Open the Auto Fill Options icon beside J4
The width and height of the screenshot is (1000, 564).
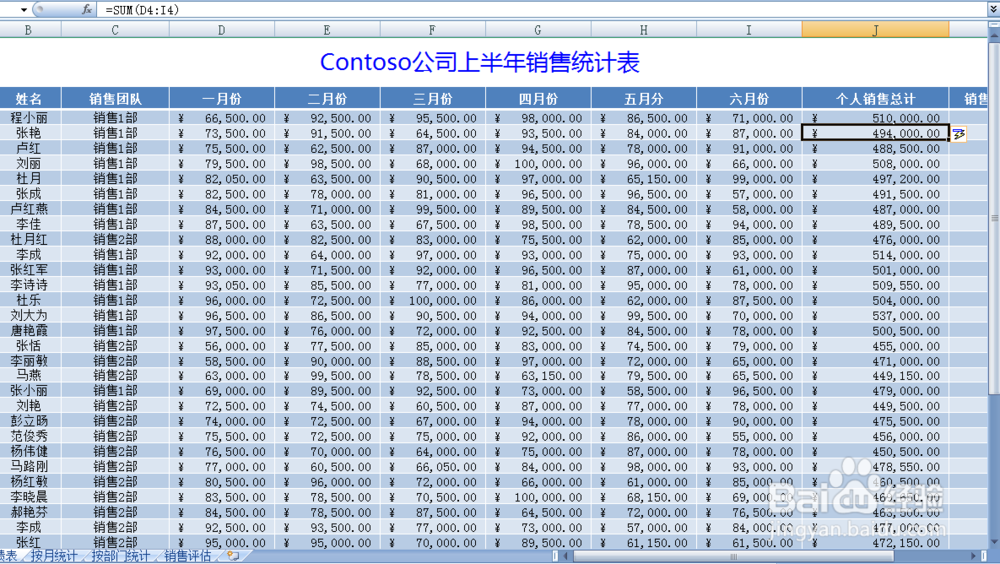(x=959, y=134)
